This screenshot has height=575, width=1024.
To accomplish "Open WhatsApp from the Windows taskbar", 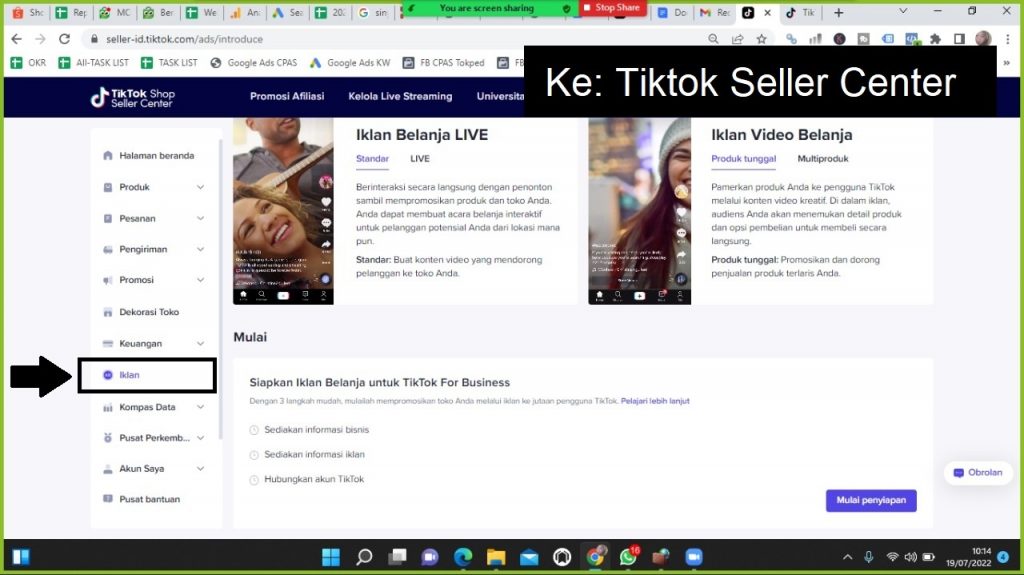I will point(628,557).
